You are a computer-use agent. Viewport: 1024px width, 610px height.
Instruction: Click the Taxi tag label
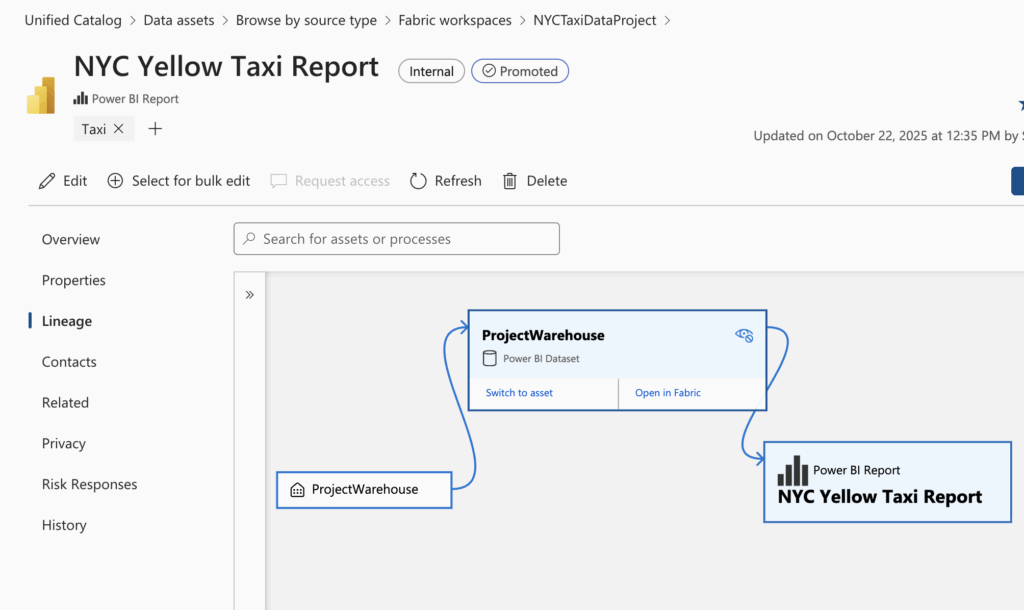click(93, 129)
